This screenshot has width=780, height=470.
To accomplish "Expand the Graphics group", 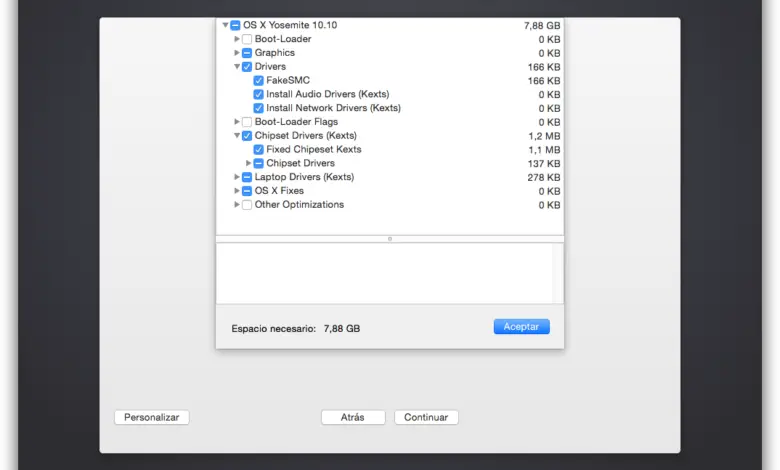I will pos(237,52).
